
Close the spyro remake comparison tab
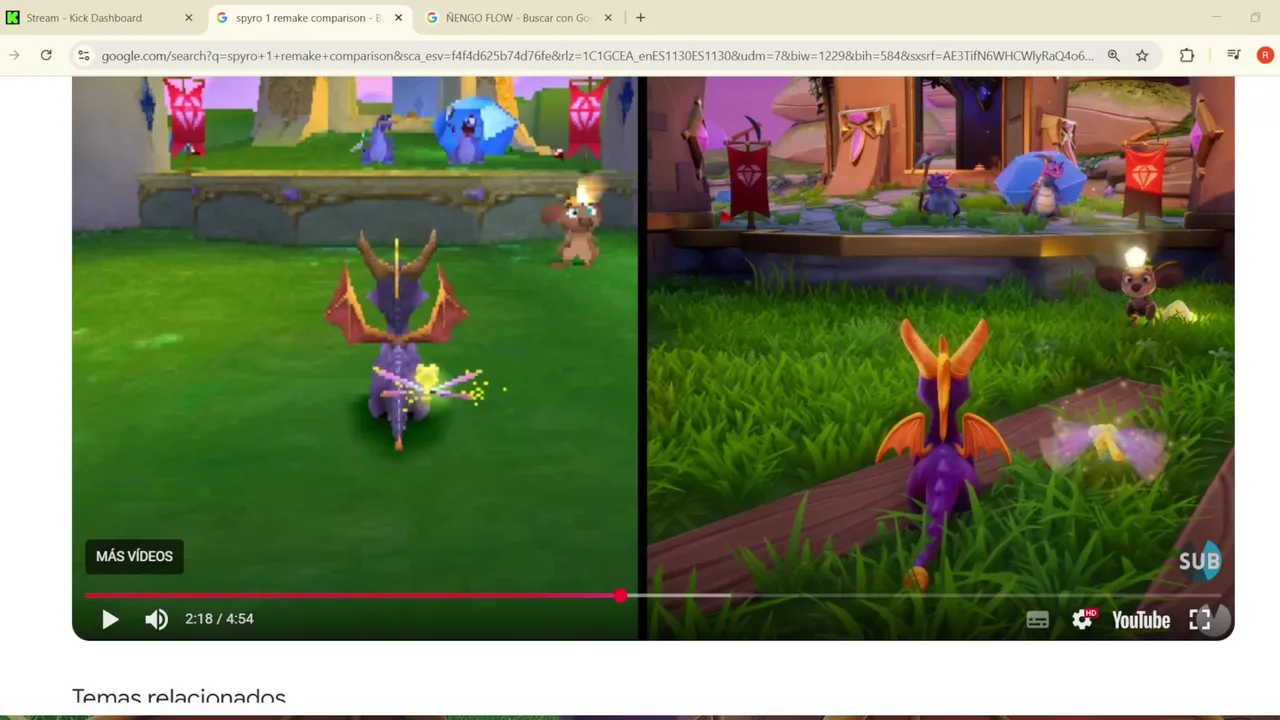398,18
